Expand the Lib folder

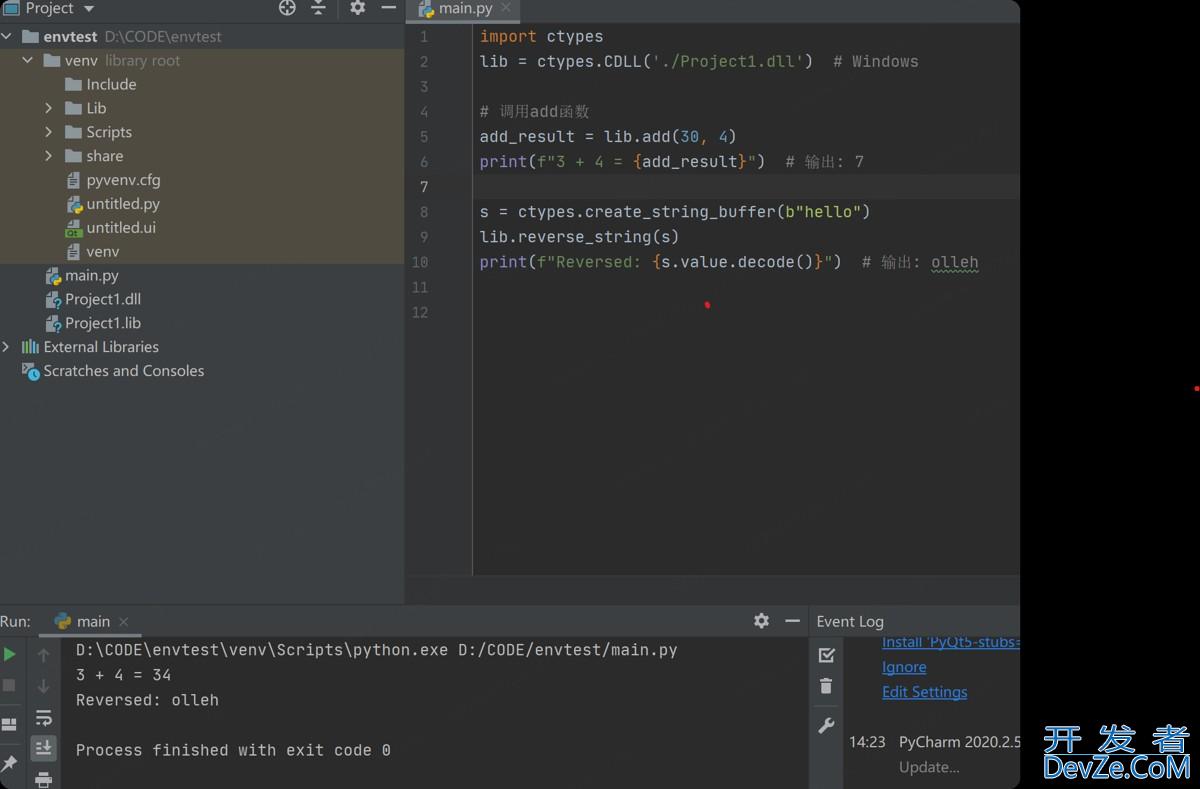49,108
